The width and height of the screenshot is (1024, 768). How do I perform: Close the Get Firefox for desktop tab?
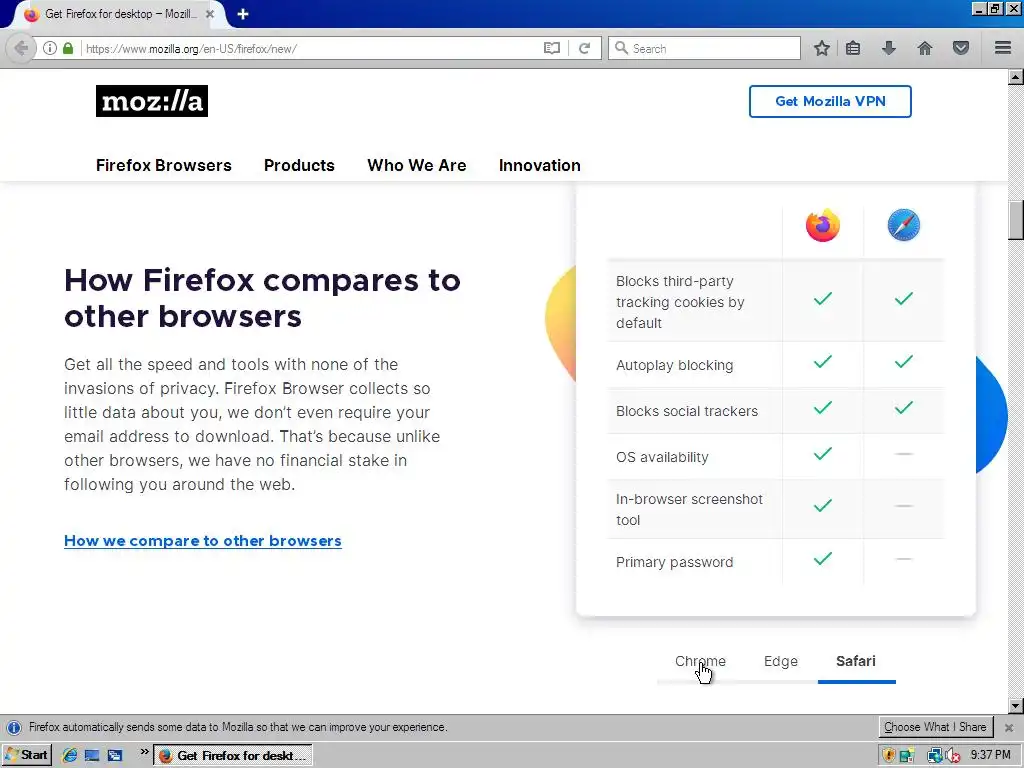pos(210,14)
